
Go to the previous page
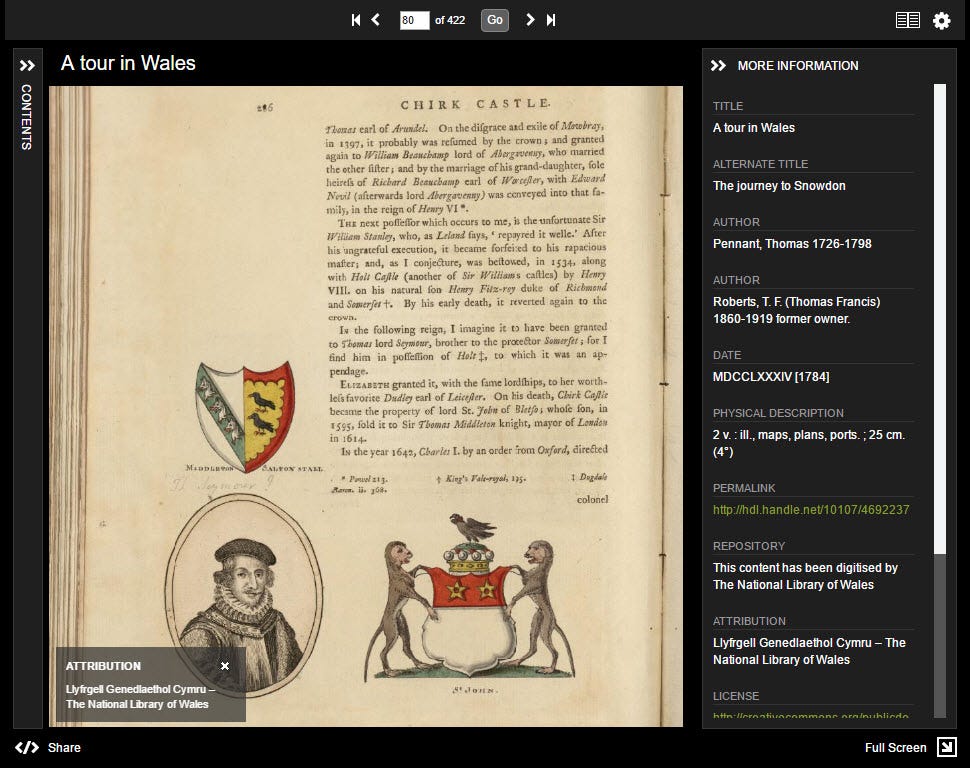click(376, 20)
